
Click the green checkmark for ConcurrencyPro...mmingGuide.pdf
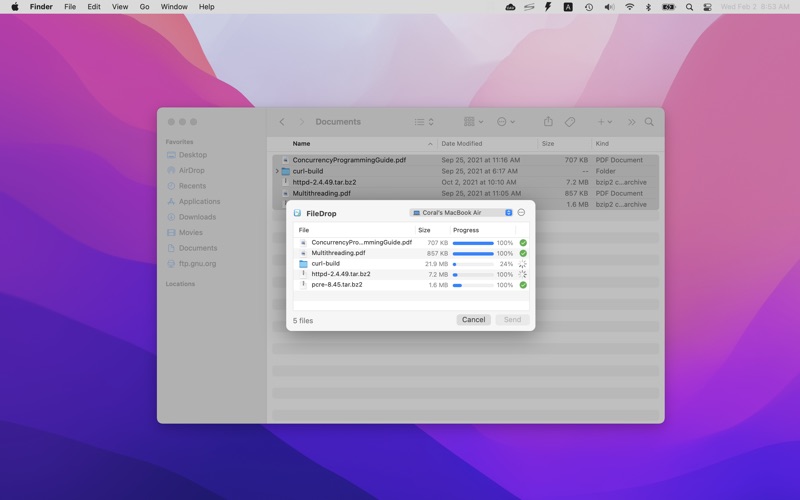pos(523,243)
